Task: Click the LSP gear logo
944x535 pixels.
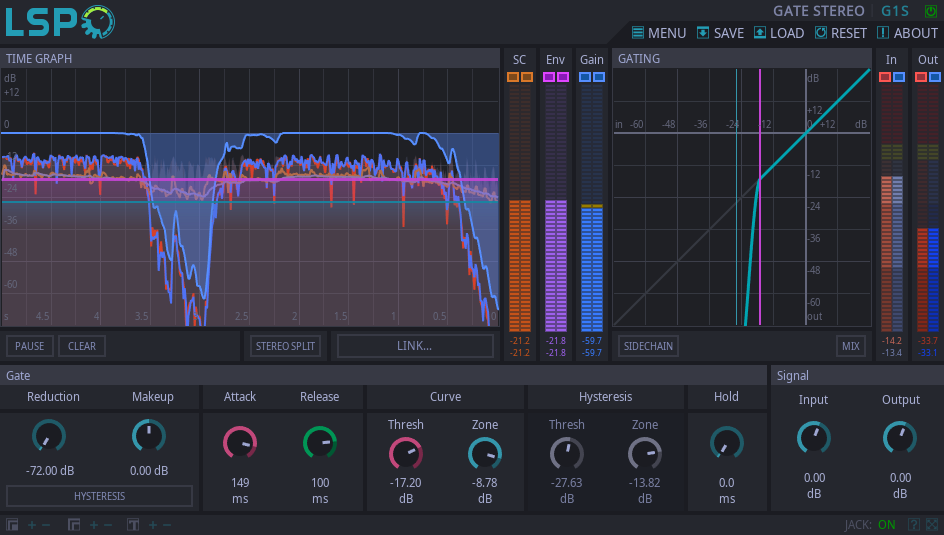Action: pyautogui.click(x=60, y=22)
